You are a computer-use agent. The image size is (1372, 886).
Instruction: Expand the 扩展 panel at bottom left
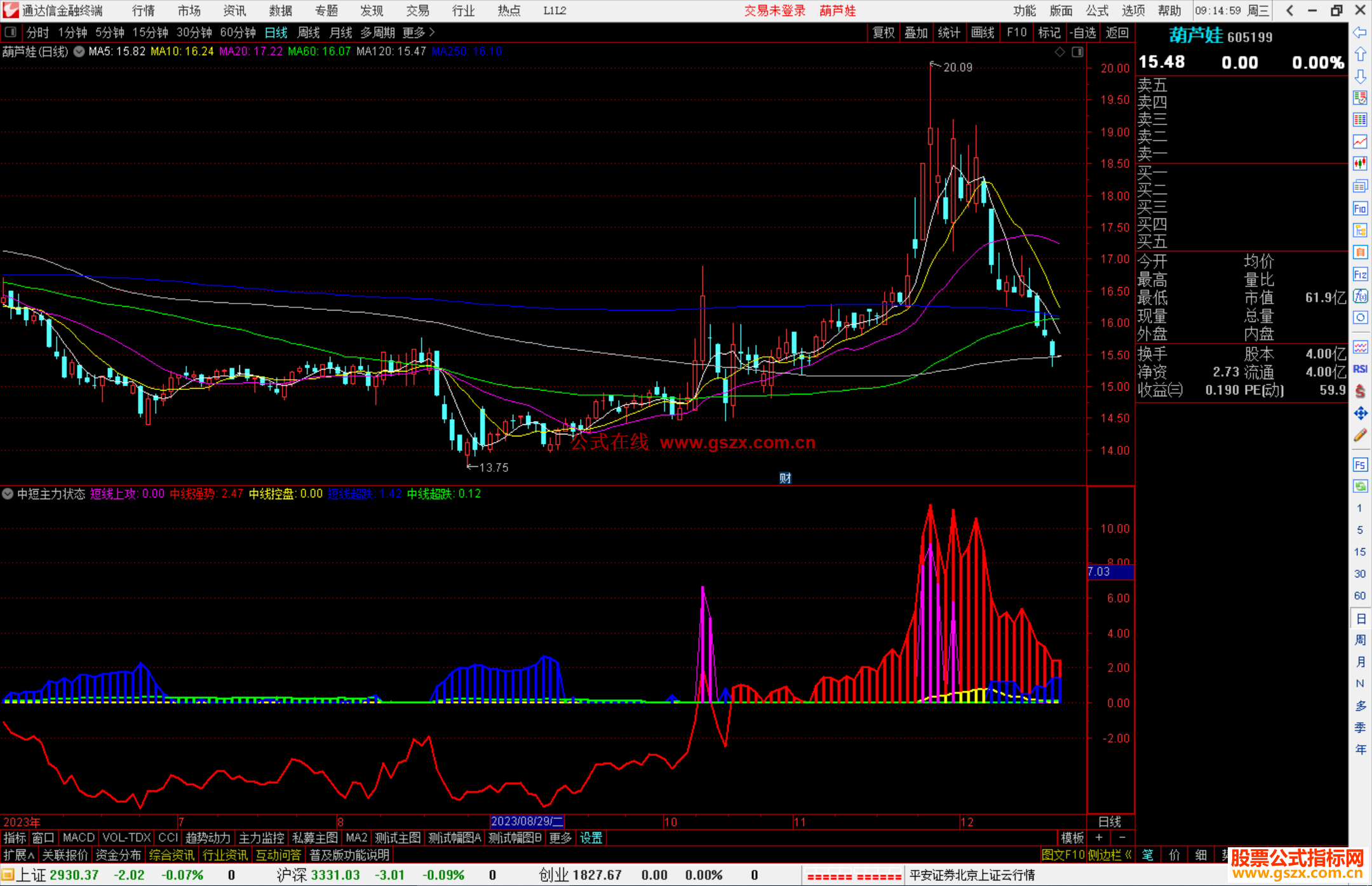point(19,855)
